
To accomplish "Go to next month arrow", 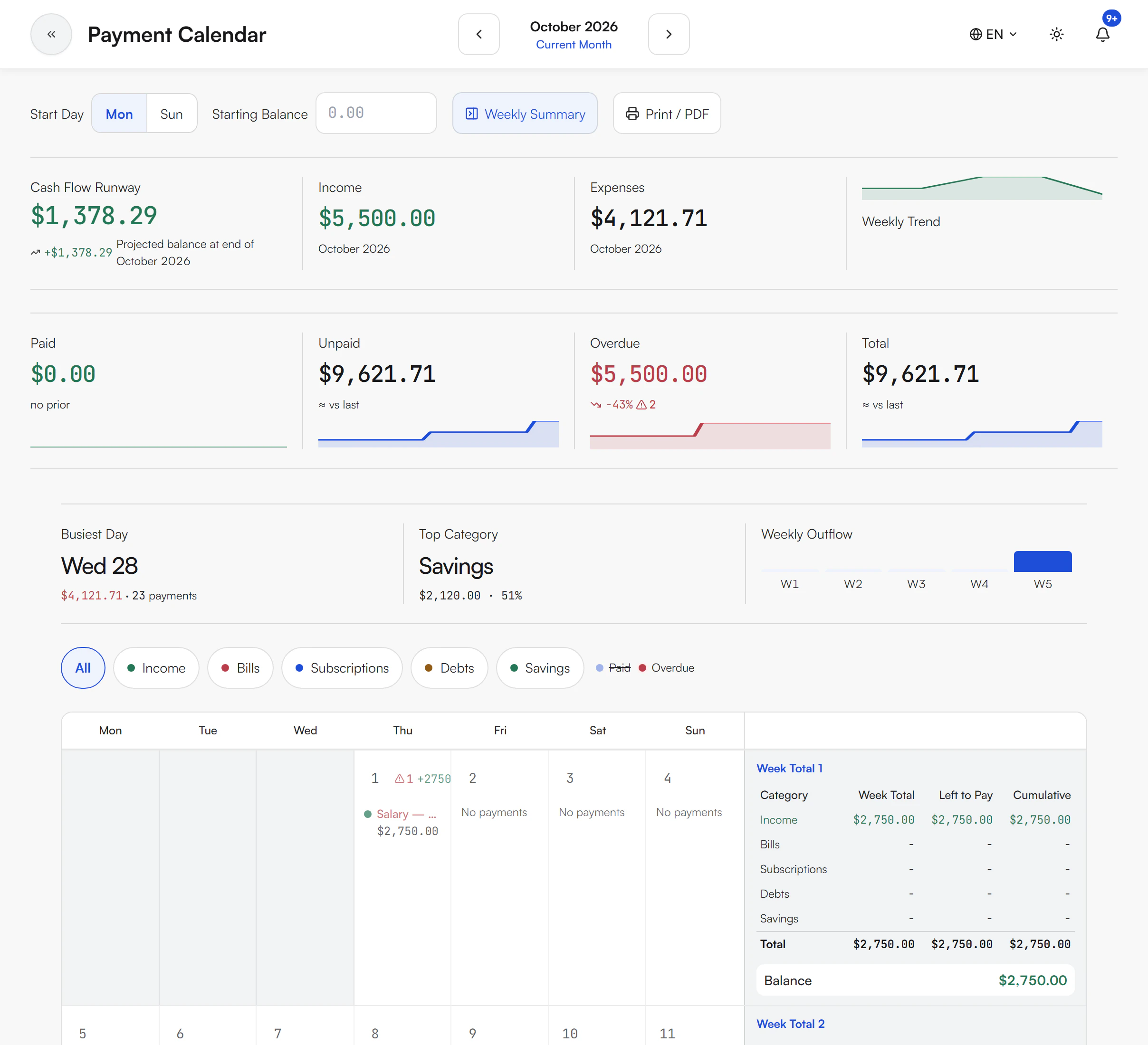I will click(x=669, y=34).
